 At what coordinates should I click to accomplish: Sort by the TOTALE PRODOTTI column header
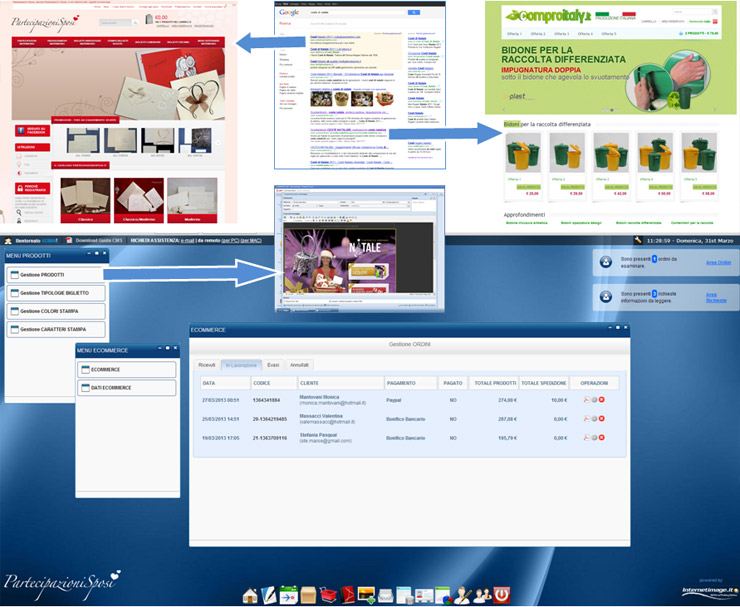pyautogui.click(x=495, y=383)
